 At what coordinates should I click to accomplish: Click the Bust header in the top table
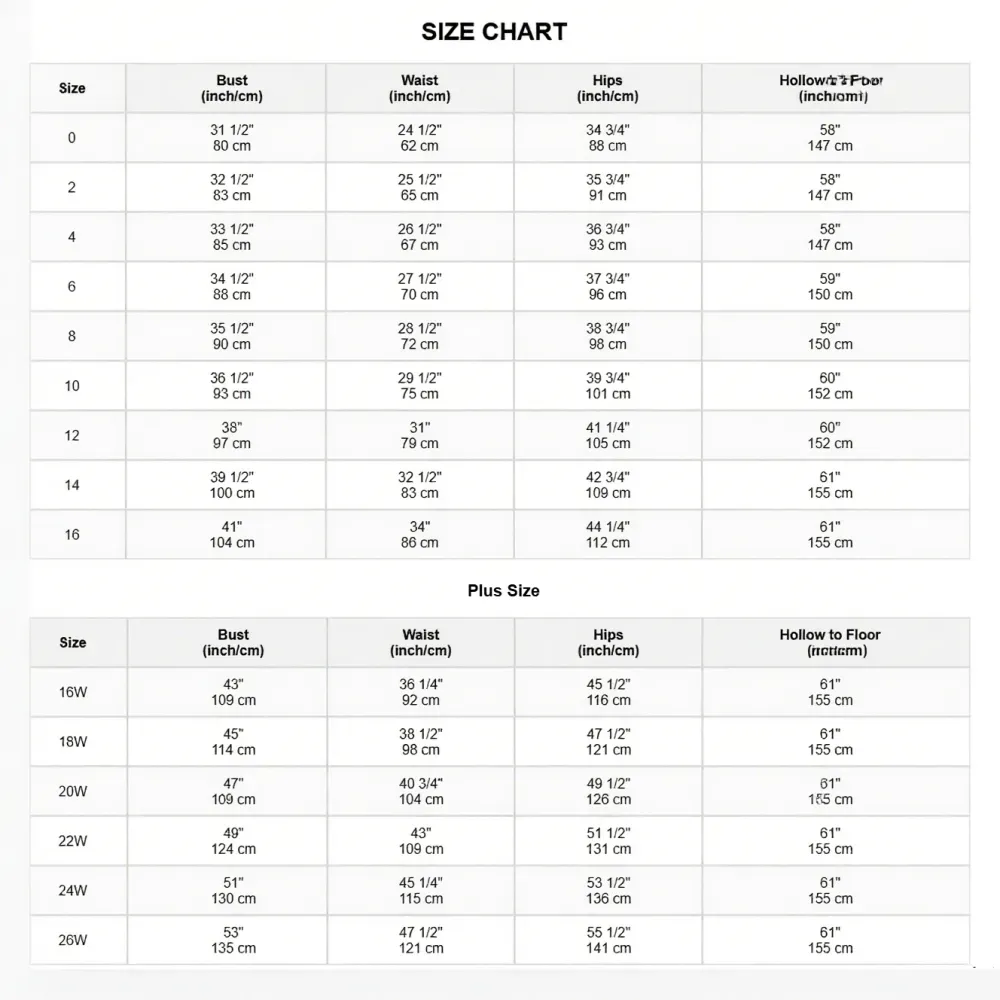click(x=232, y=88)
